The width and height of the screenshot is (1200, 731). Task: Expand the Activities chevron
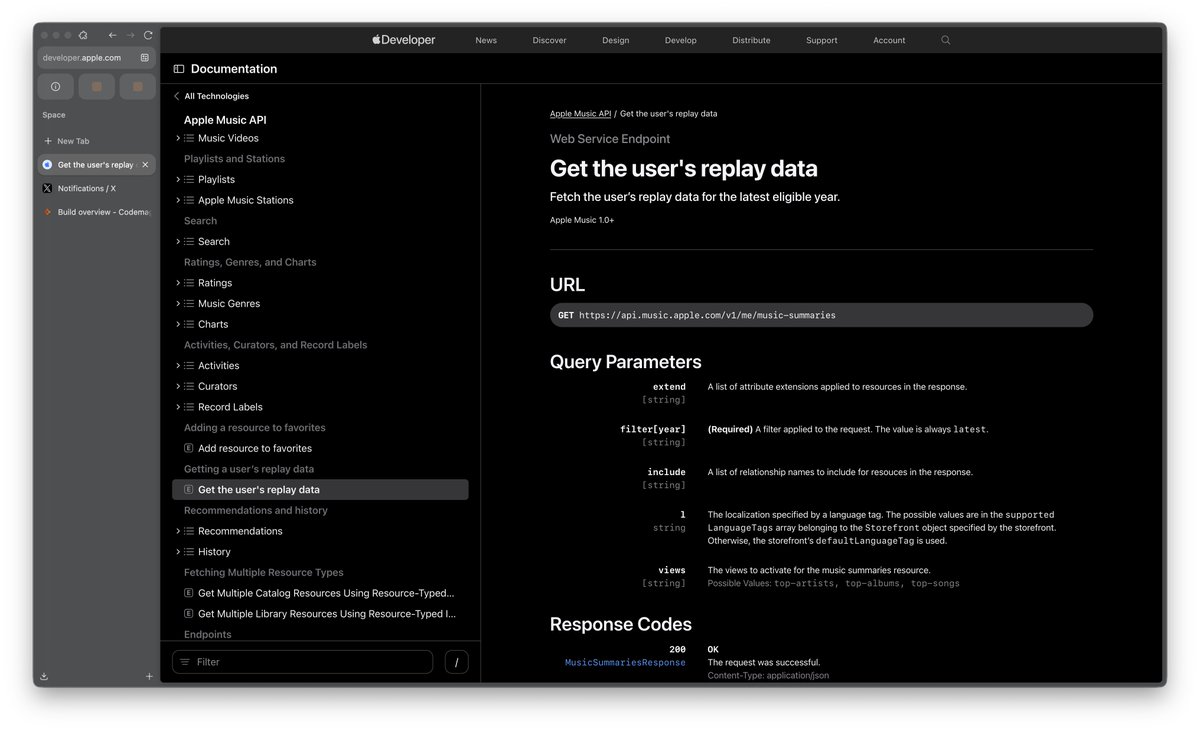click(x=178, y=365)
